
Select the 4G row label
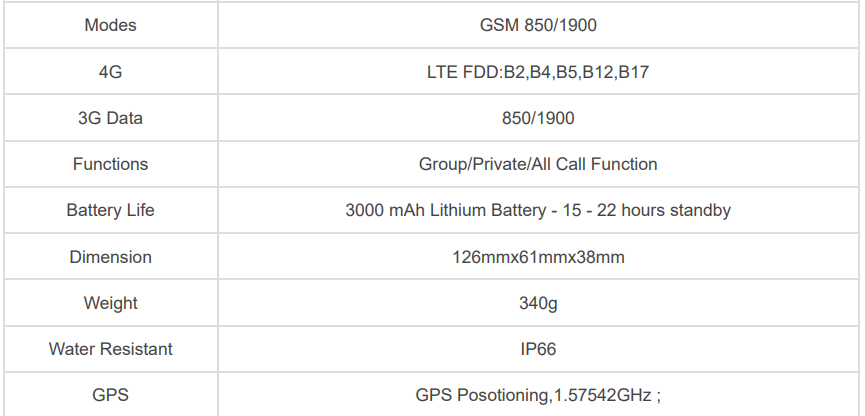click(110, 72)
